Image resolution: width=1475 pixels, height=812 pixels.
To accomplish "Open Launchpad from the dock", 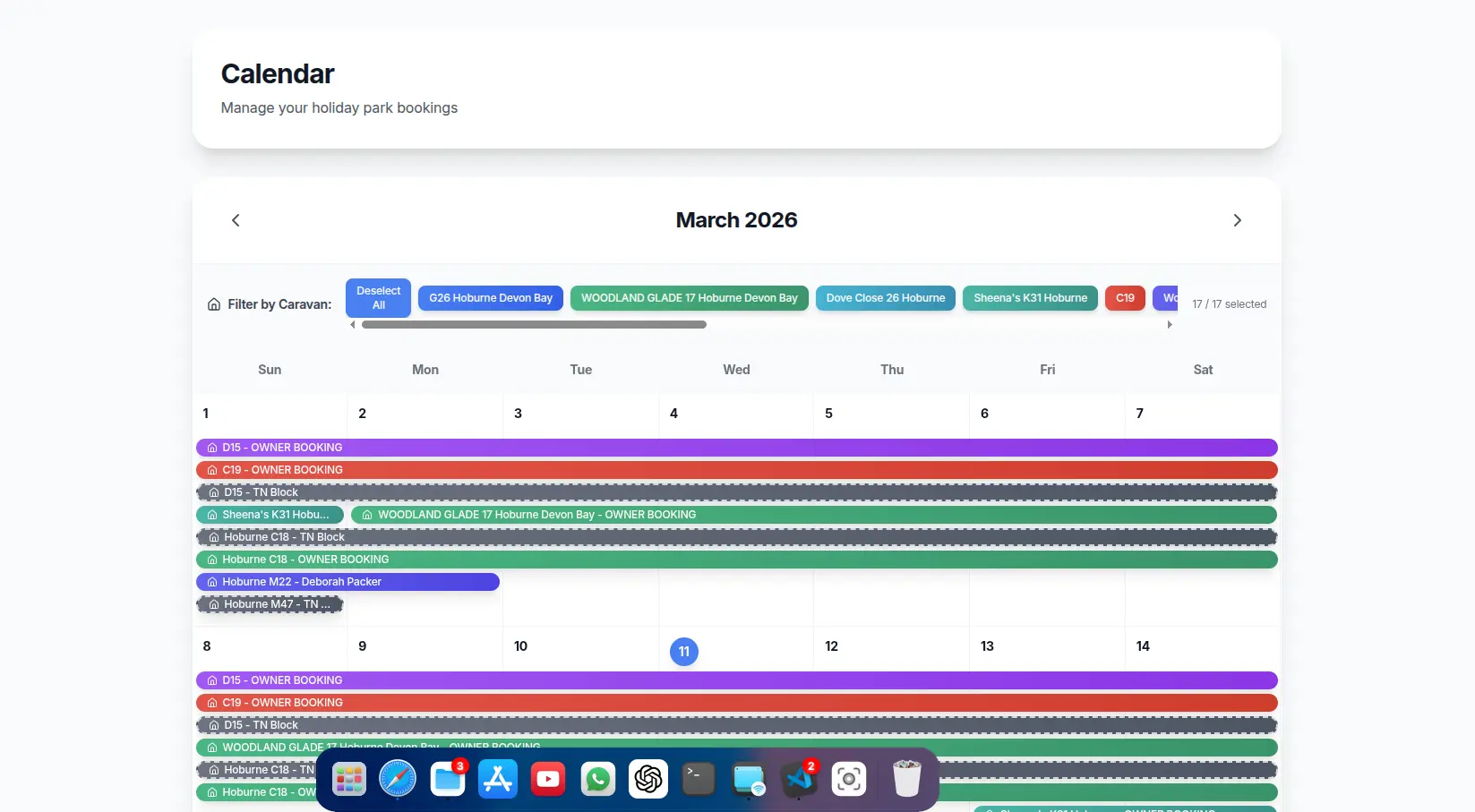I will coord(348,779).
